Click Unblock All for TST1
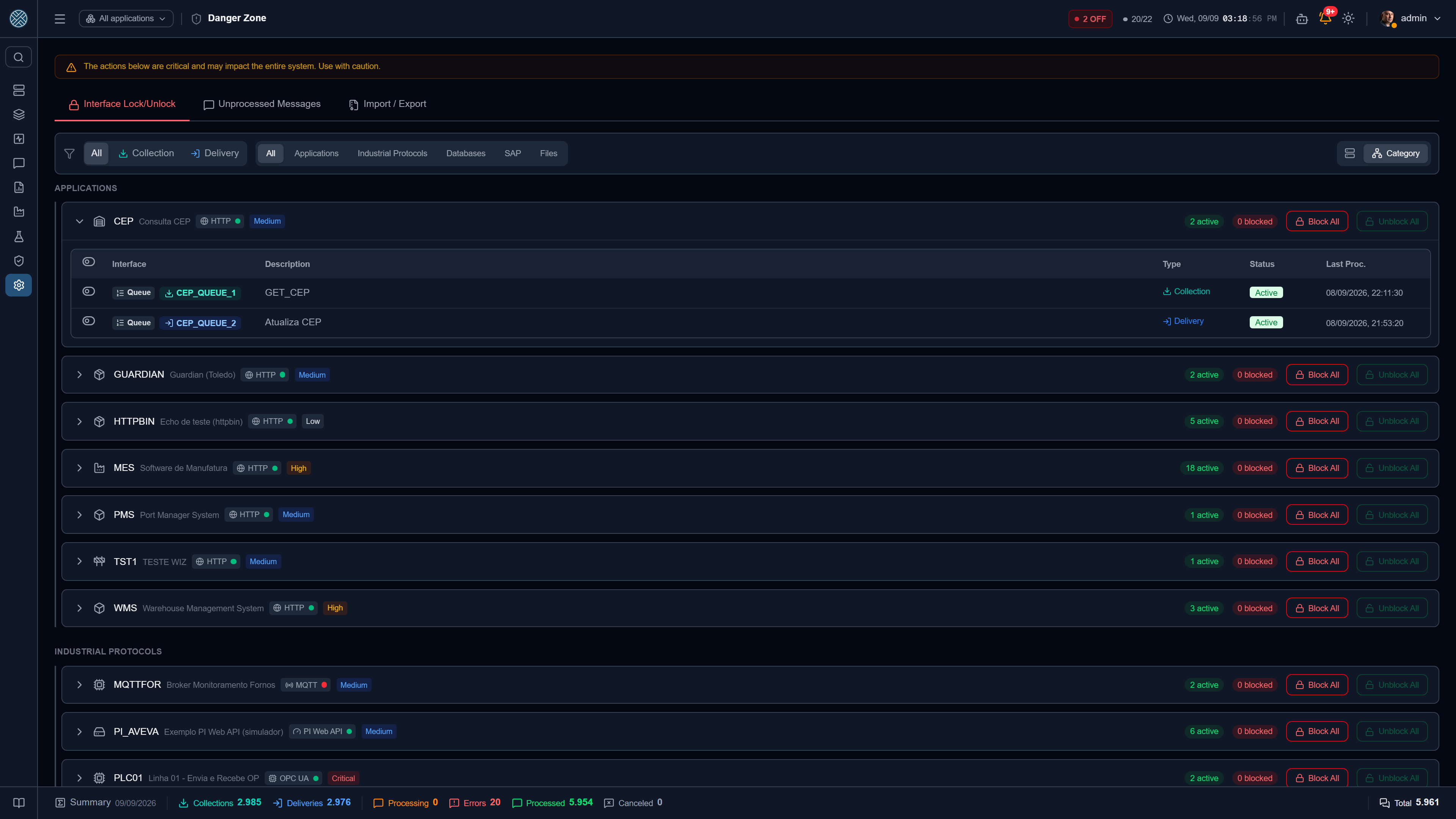 [x=1392, y=561]
